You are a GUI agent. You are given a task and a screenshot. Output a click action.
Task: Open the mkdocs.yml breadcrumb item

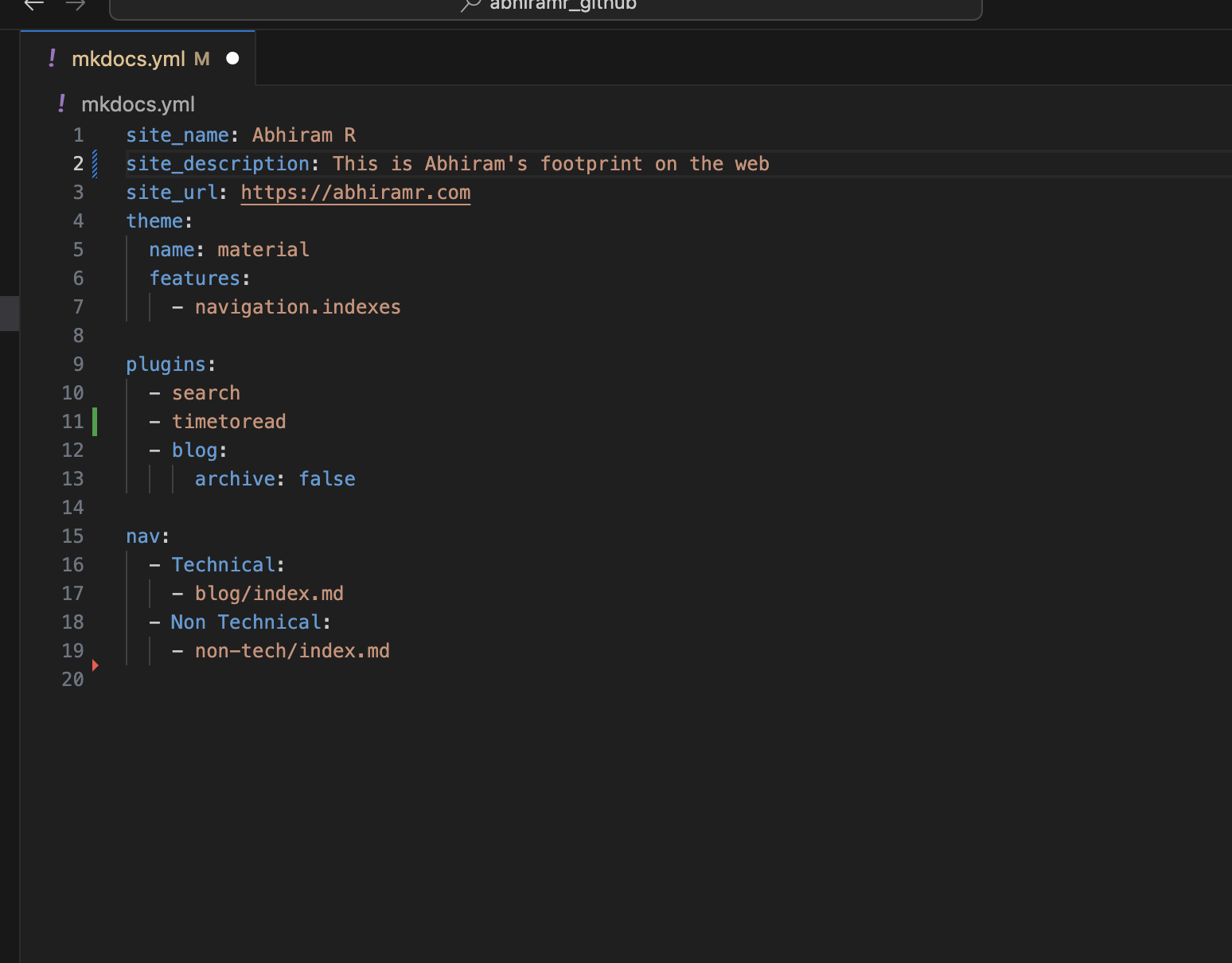[x=138, y=104]
